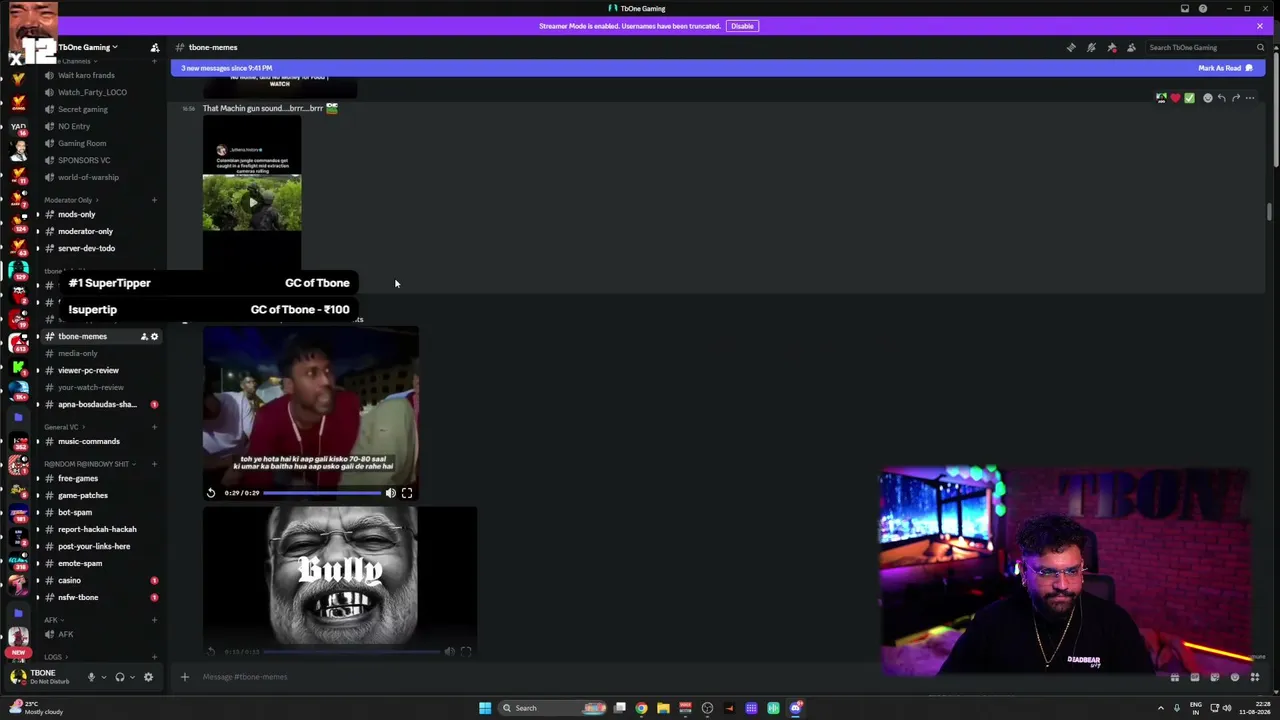Open the Discord help icon
1280x720 pixels.
[1203, 9]
